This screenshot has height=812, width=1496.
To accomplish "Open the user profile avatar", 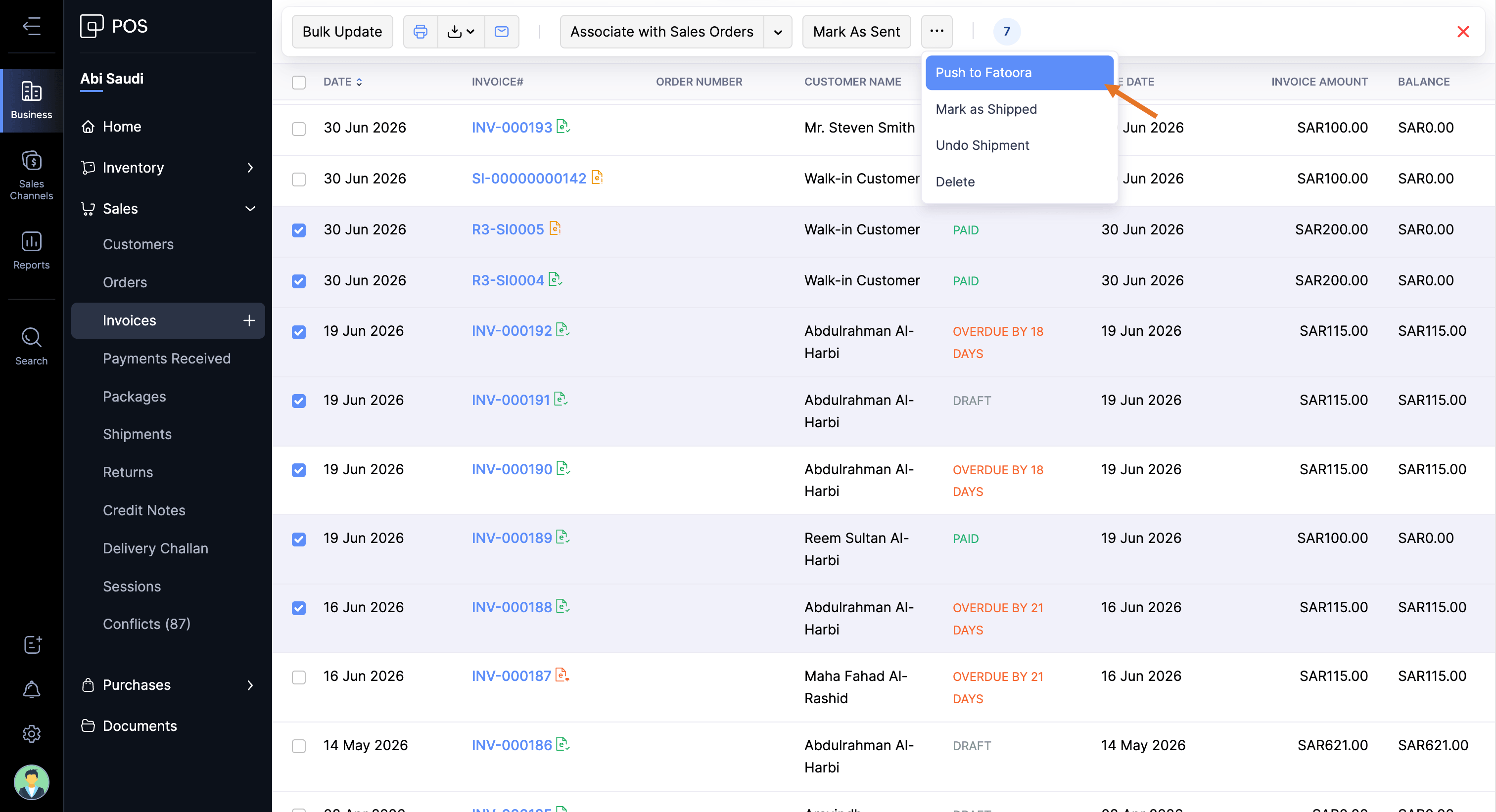I will pos(31,782).
